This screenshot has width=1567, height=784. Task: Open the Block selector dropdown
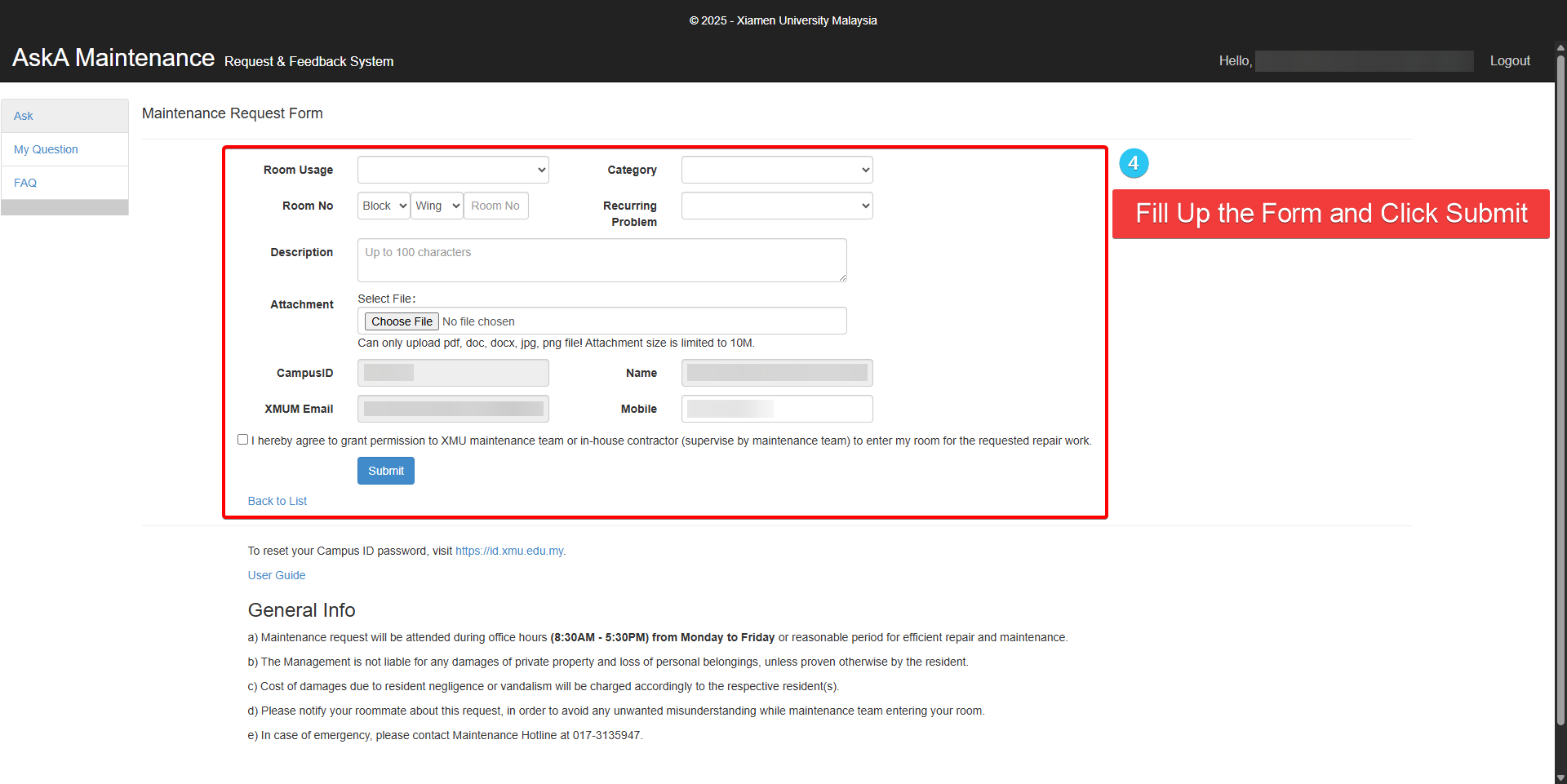(x=384, y=206)
